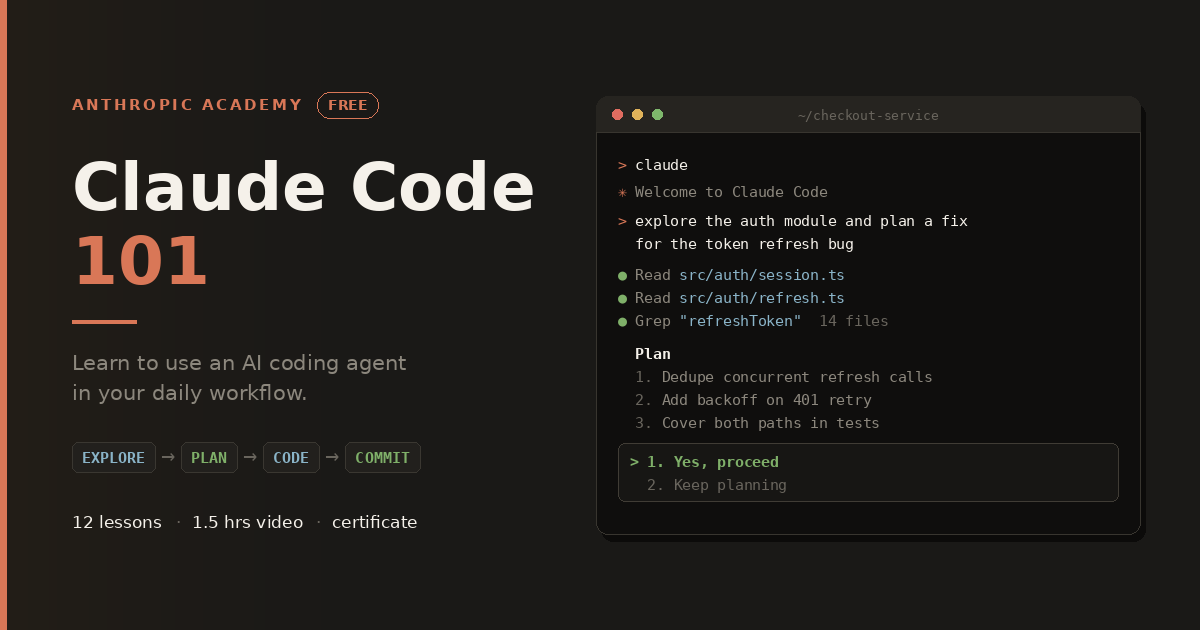
Task: Click the 'Claude Code' headline
Action: point(304,188)
